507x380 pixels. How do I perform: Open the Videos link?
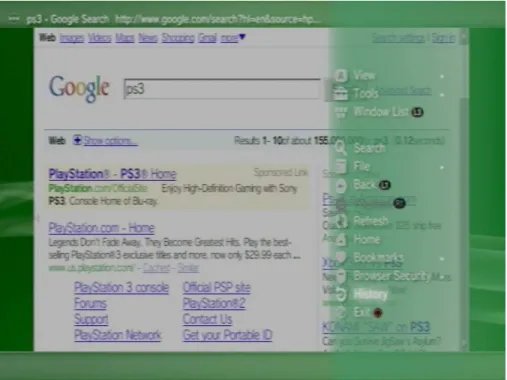(100, 38)
